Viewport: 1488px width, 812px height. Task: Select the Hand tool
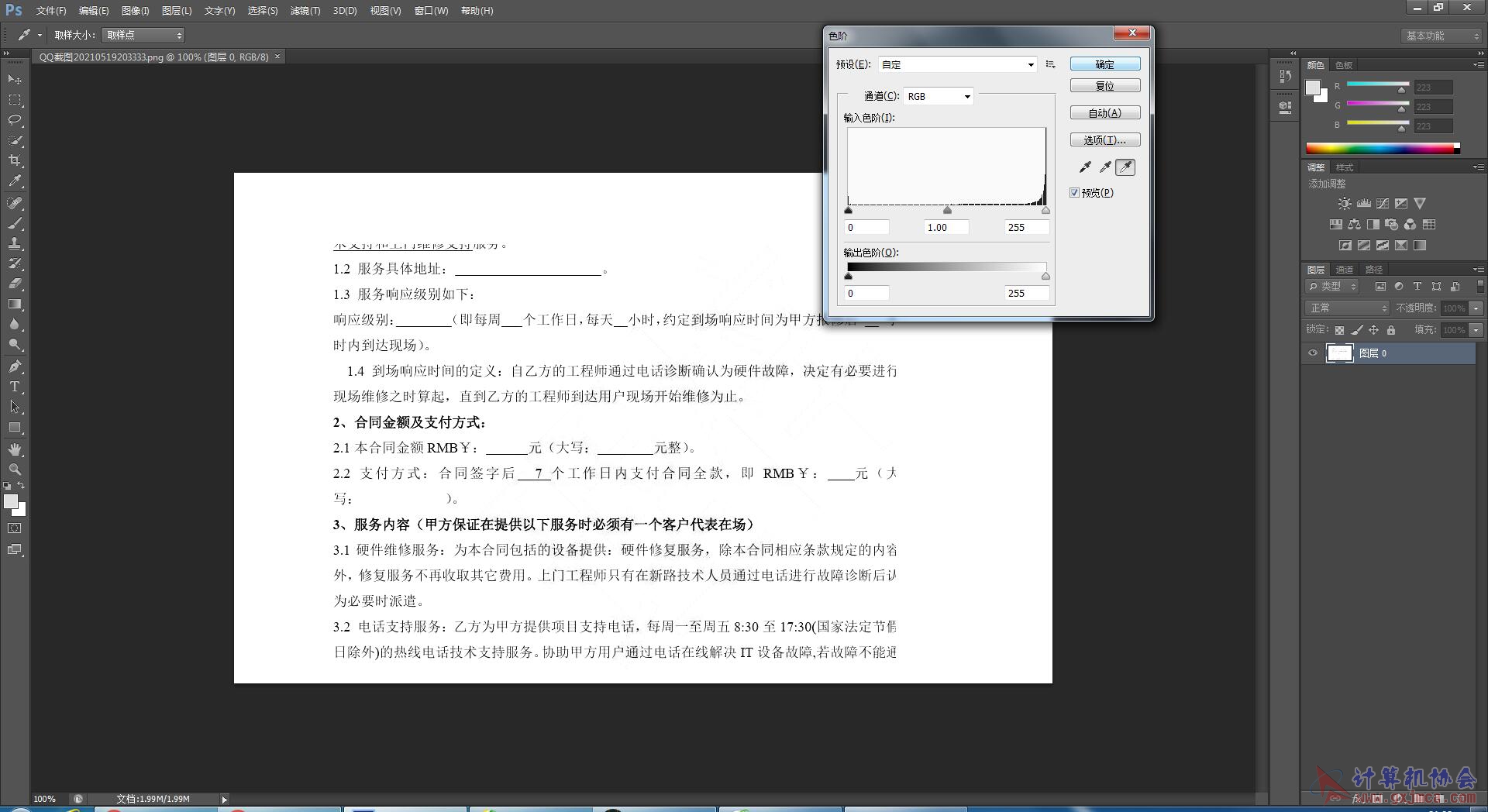(x=15, y=449)
